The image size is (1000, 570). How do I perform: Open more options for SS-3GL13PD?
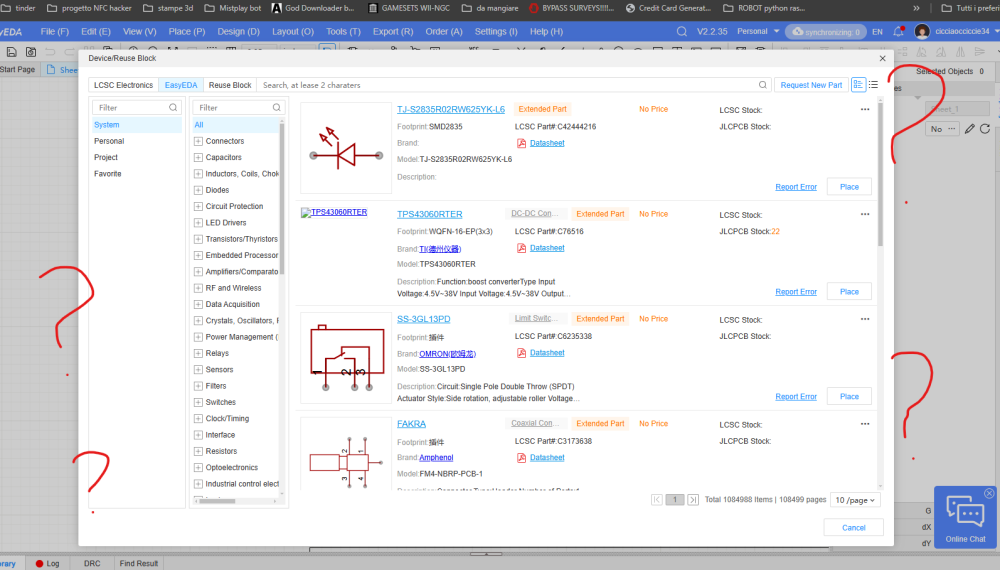point(865,319)
